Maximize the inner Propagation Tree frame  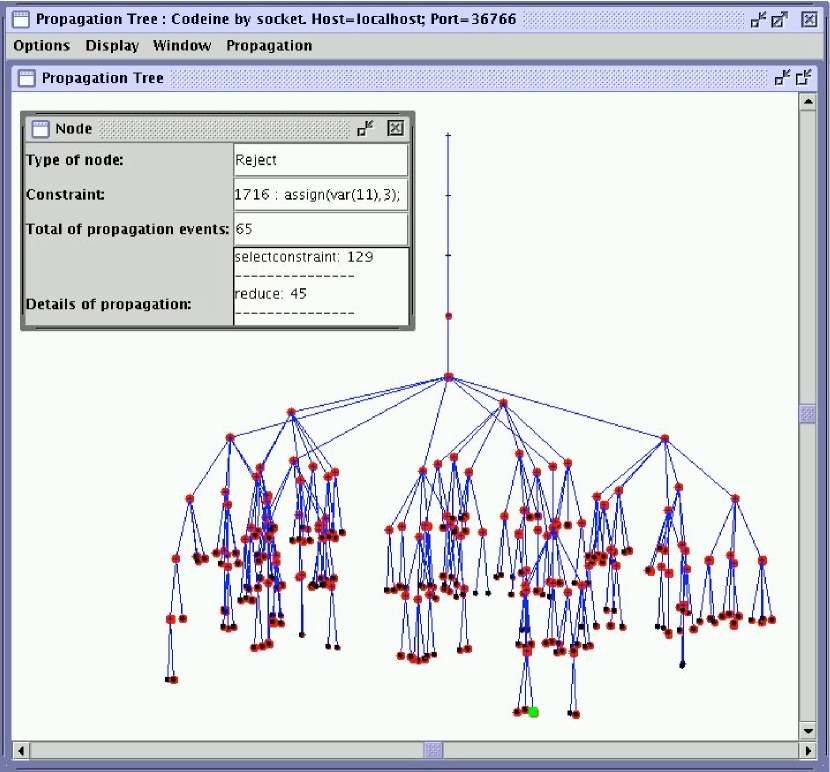(x=804, y=78)
